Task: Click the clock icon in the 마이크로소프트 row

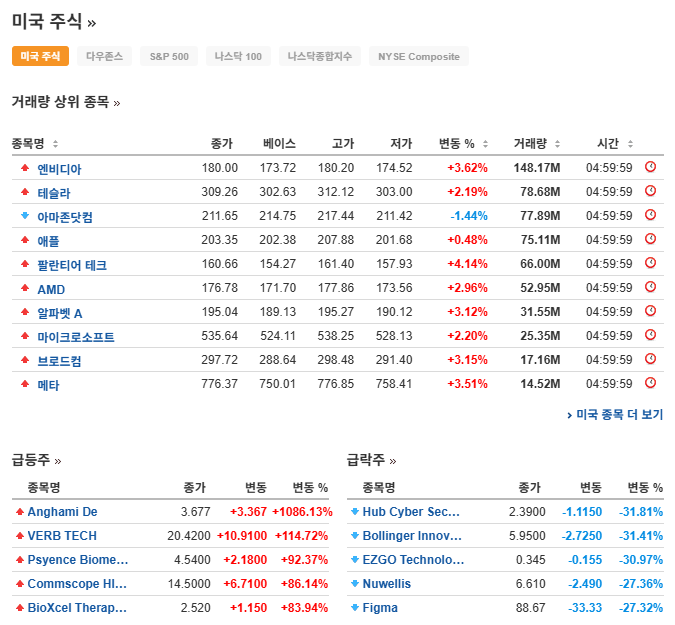Action: tap(650, 335)
